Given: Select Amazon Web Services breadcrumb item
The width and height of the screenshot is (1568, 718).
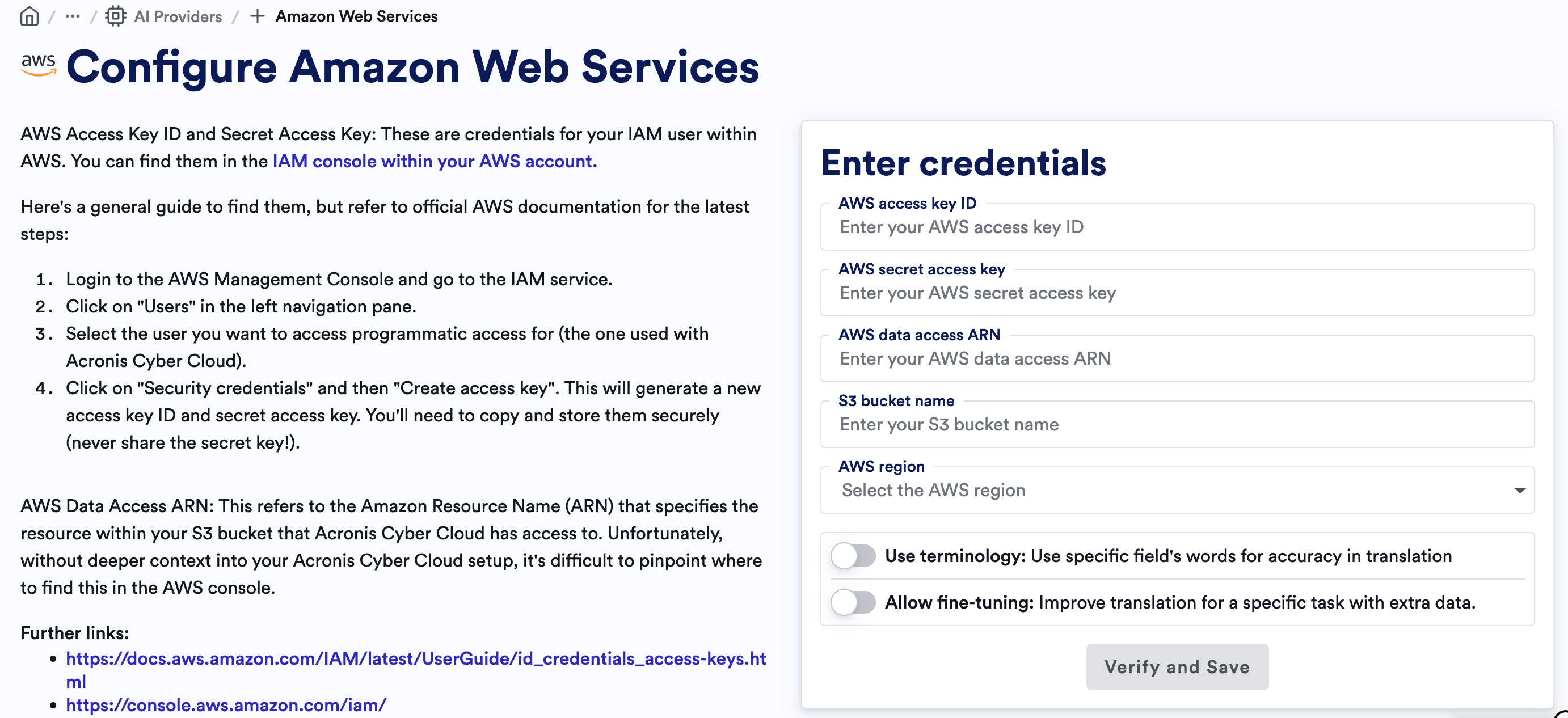Looking at the screenshot, I should (356, 16).
